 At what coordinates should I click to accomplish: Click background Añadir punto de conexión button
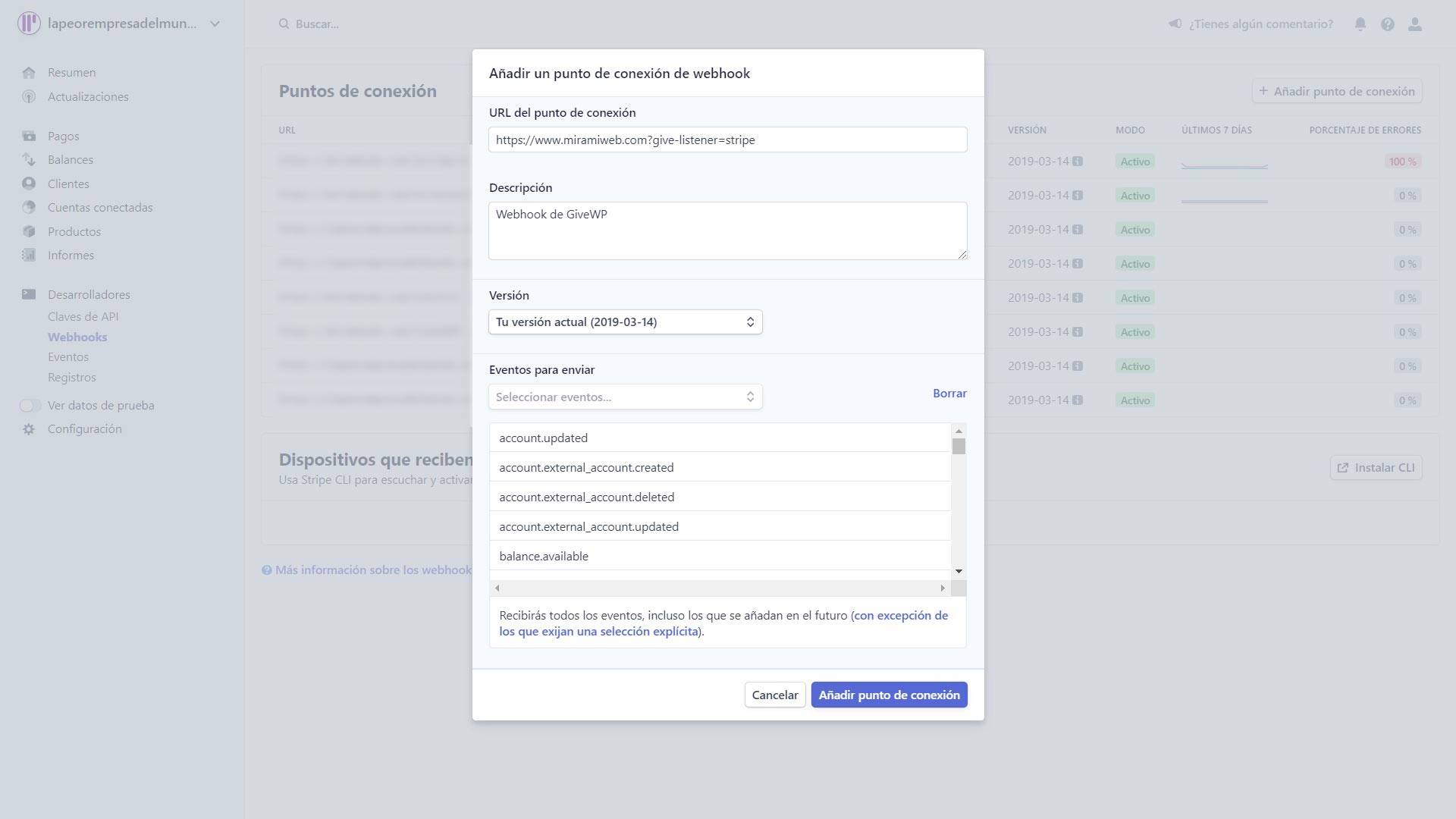tap(1337, 92)
